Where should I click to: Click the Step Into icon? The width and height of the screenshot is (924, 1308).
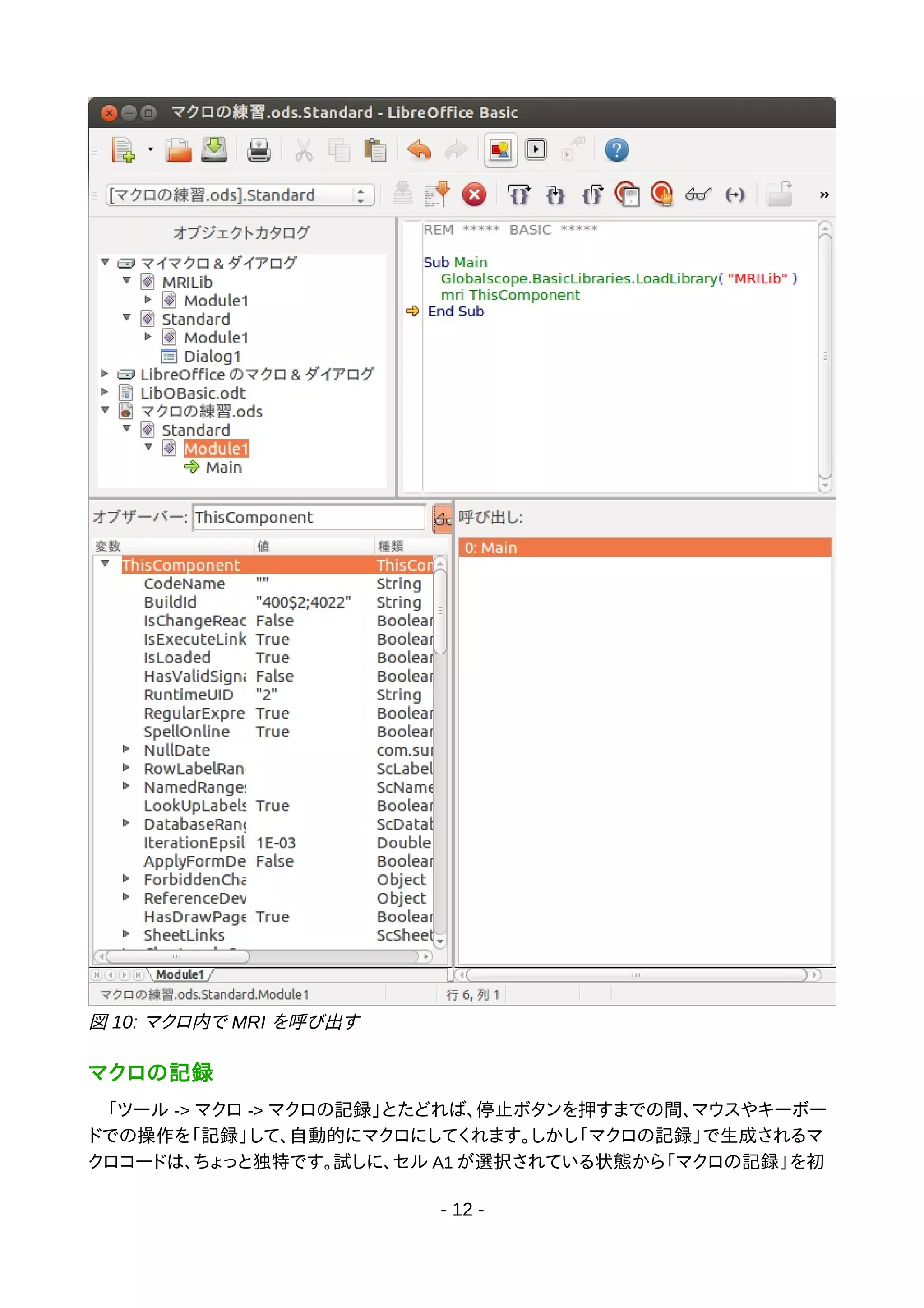click(555, 195)
